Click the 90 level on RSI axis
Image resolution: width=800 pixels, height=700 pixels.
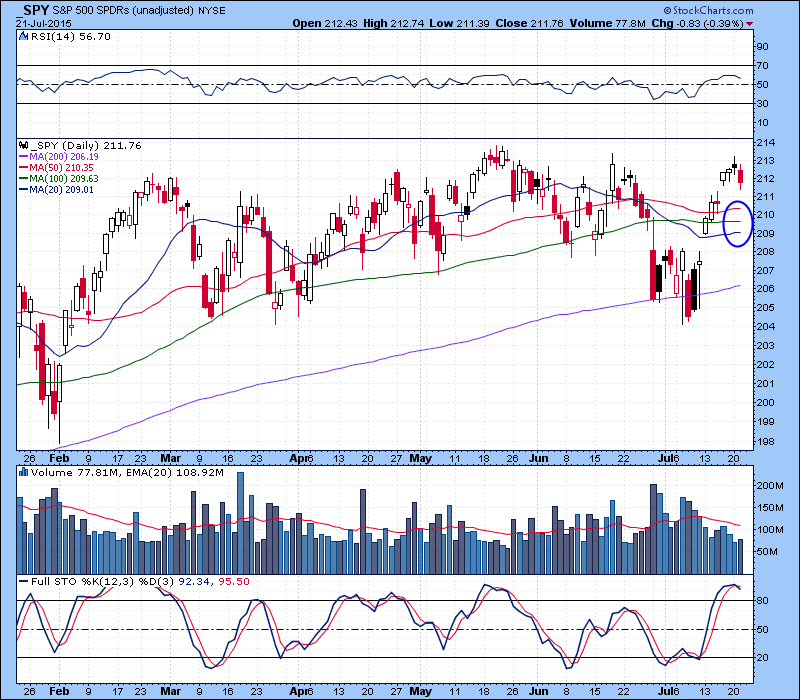(x=762, y=46)
